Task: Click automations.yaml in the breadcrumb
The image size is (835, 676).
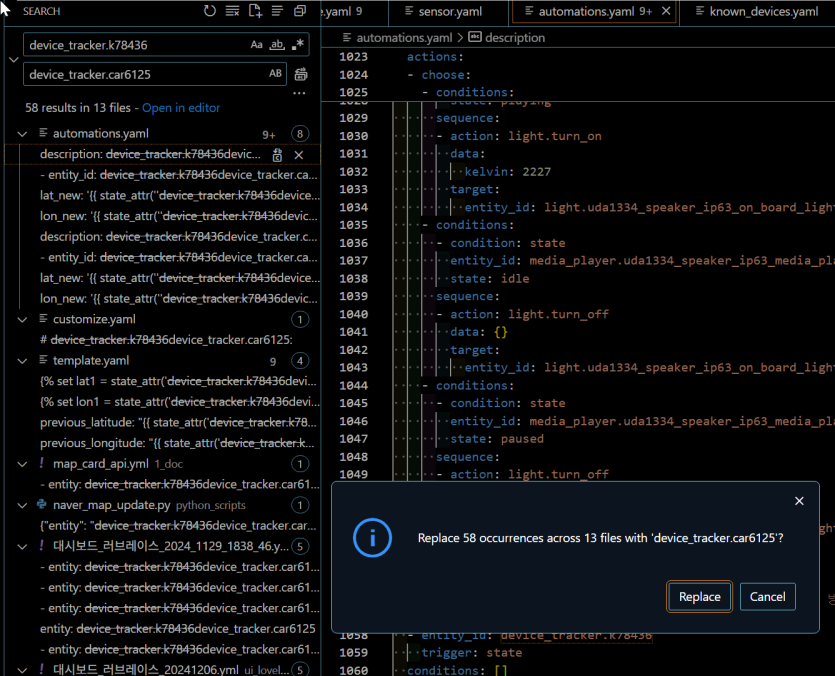Action: [x=404, y=38]
